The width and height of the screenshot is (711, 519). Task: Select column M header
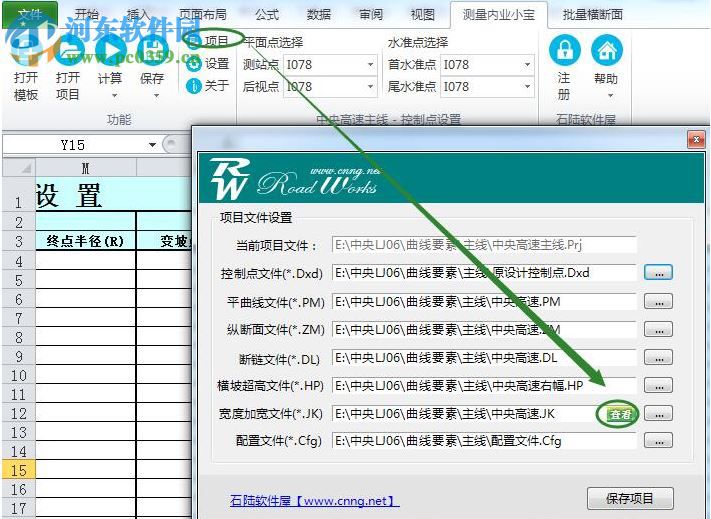tap(86, 168)
